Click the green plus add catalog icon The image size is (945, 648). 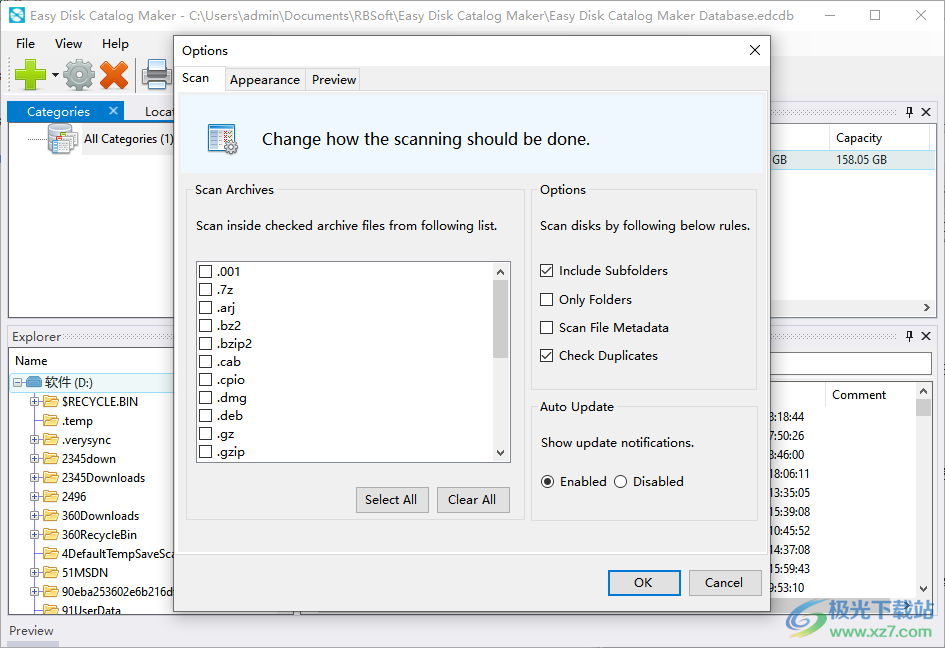pyautogui.click(x=30, y=75)
